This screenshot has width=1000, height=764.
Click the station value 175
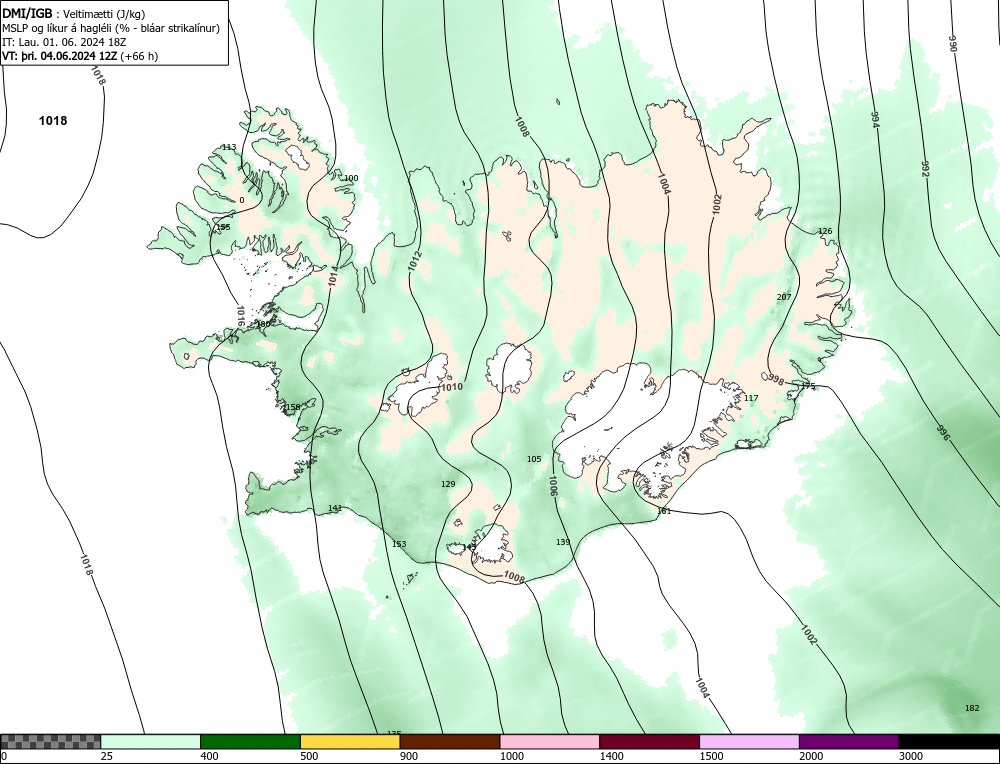pos(808,386)
